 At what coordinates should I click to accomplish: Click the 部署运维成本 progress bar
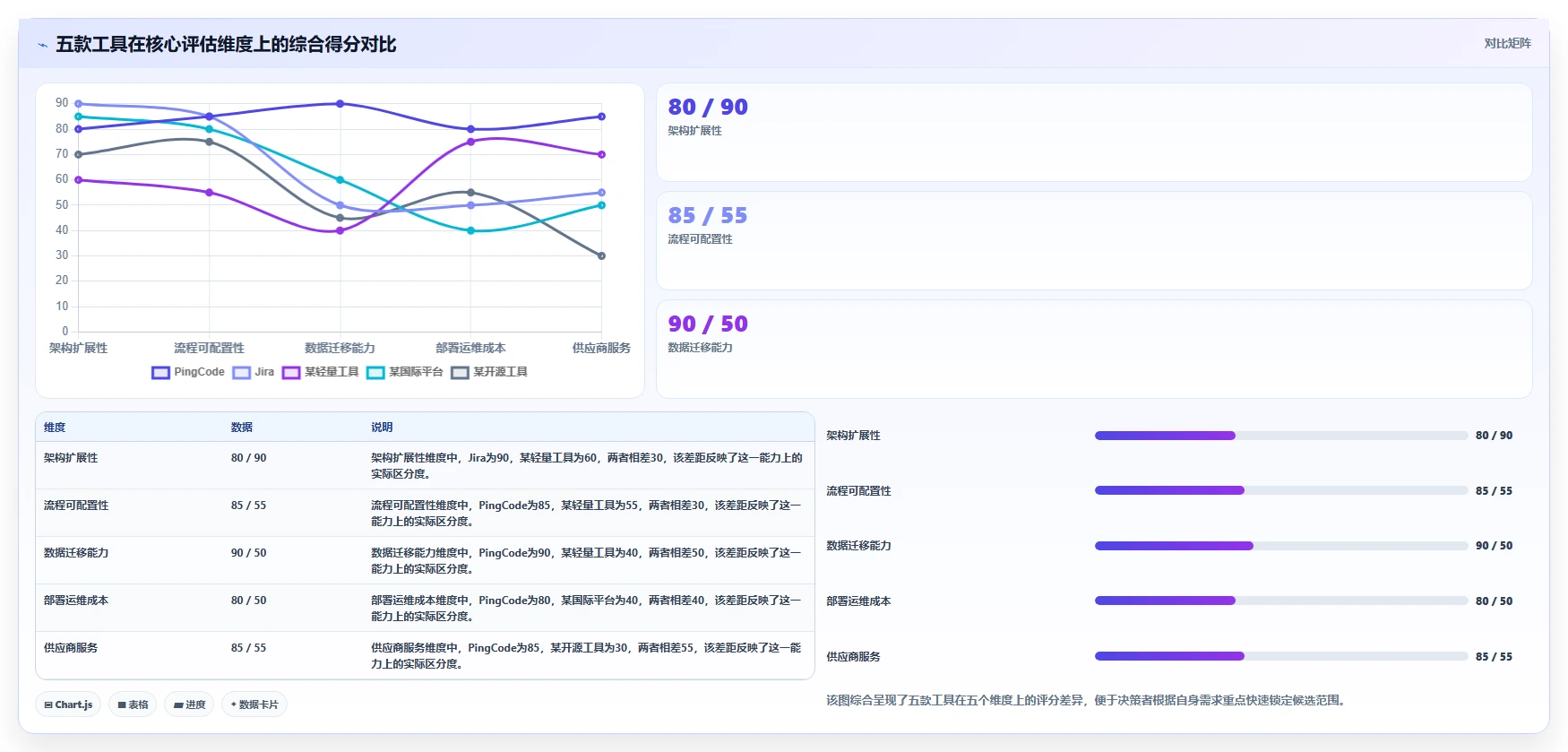(x=1281, y=601)
